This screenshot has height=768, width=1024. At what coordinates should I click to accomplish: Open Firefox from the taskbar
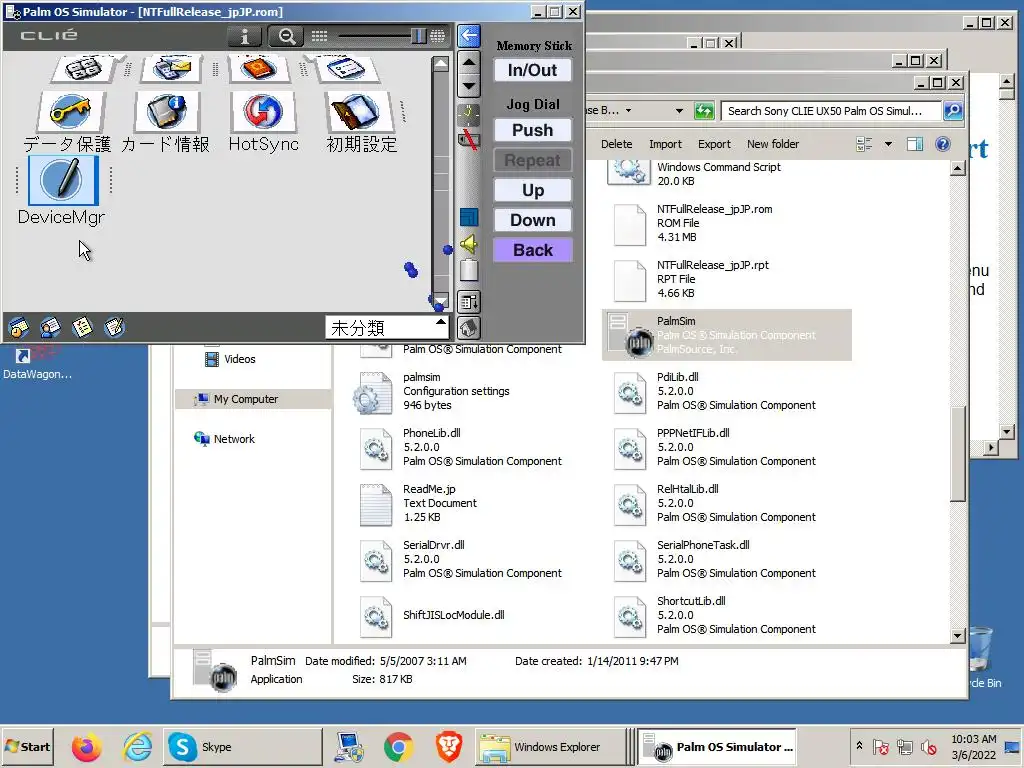pyautogui.click(x=86, y=746)
